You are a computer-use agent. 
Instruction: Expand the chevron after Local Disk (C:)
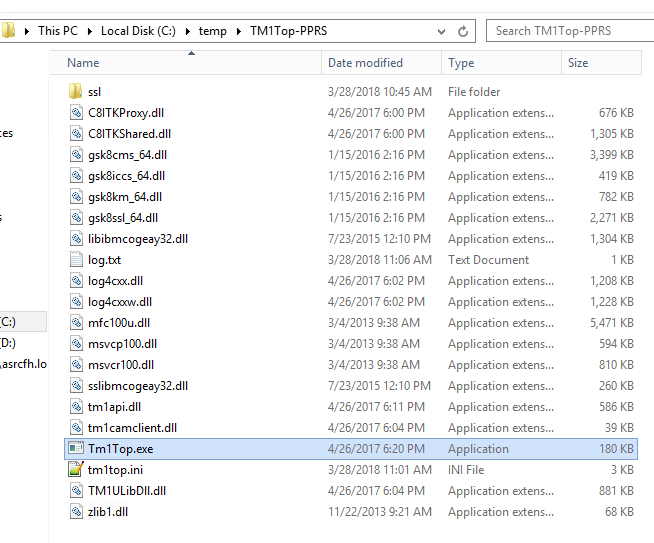[188, 31]
